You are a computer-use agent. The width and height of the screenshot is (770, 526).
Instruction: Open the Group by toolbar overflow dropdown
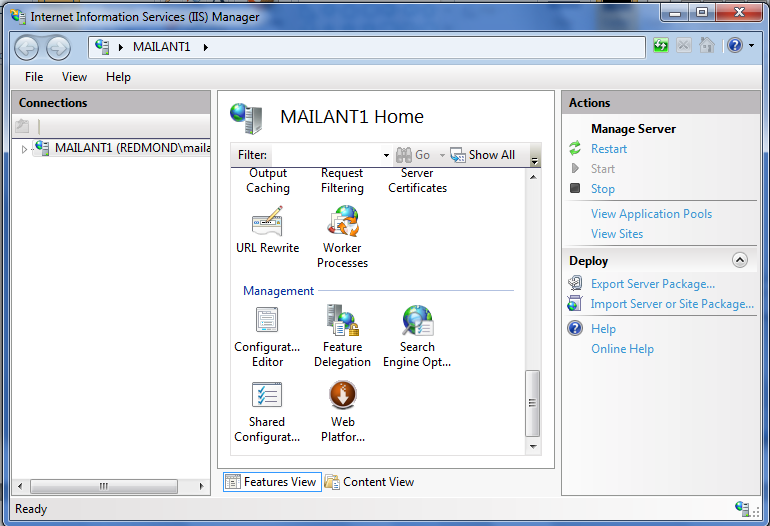click(535, 158)
